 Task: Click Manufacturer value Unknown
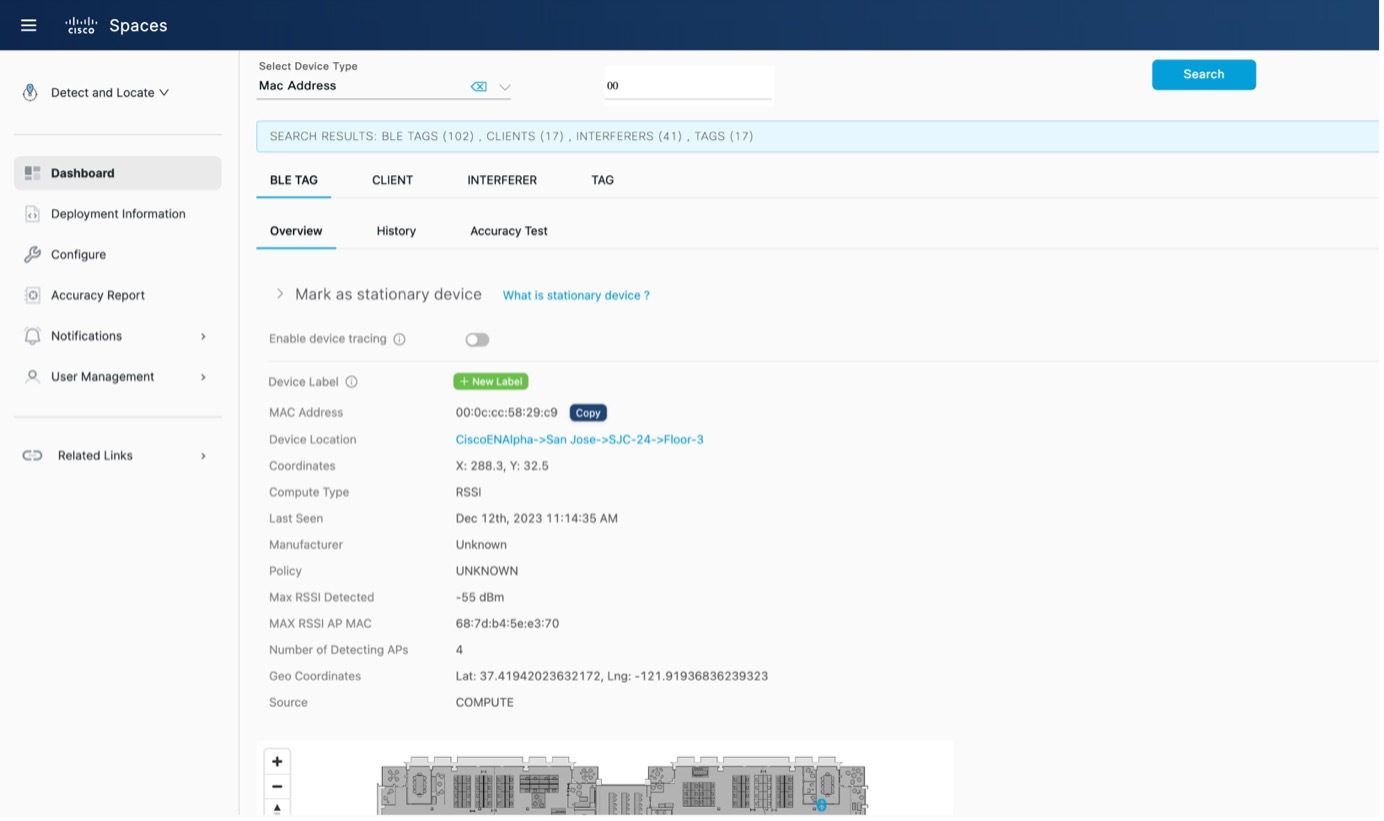[x=482, y=545]
